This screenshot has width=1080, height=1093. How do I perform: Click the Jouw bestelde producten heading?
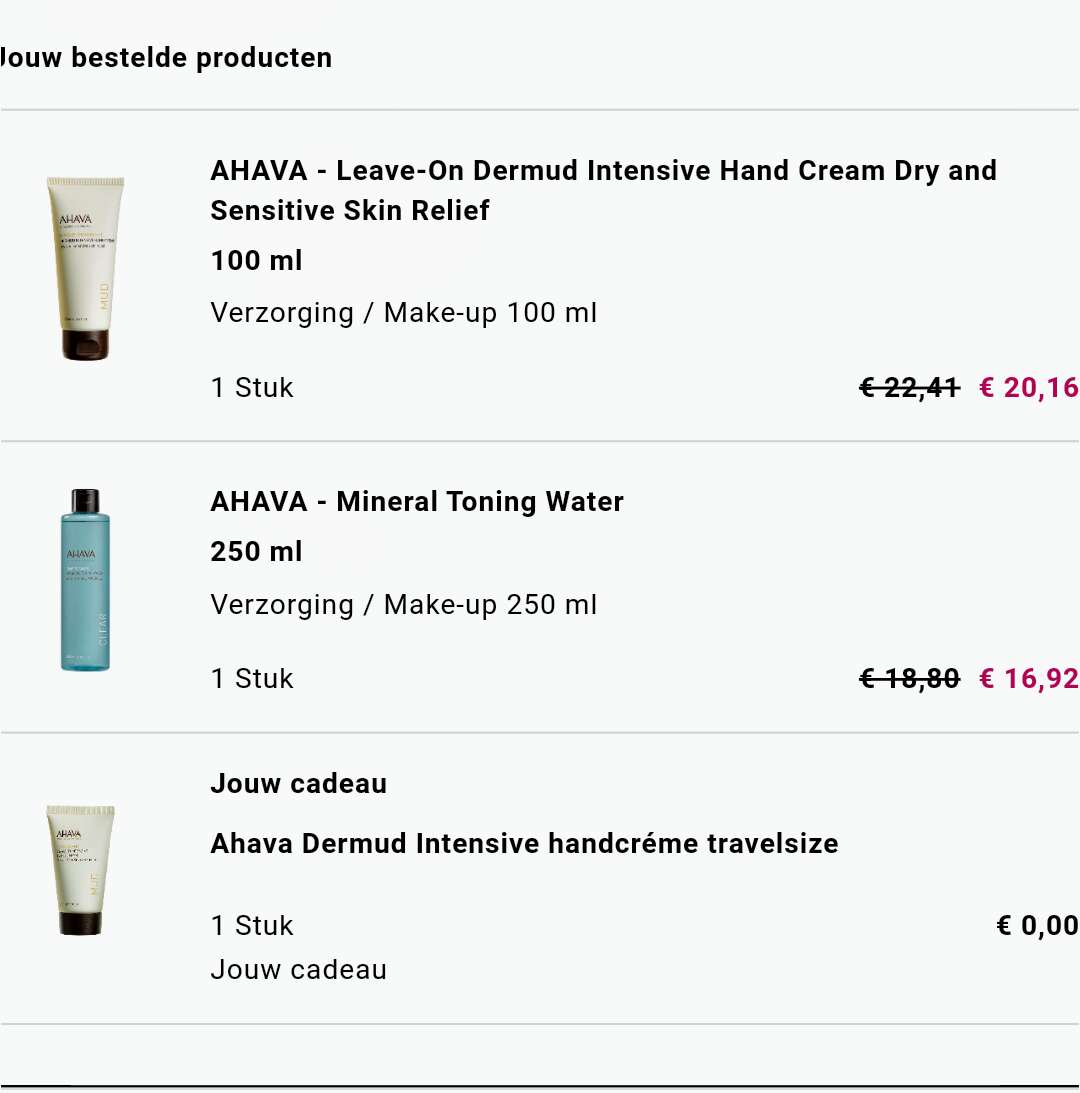(165, 57)
